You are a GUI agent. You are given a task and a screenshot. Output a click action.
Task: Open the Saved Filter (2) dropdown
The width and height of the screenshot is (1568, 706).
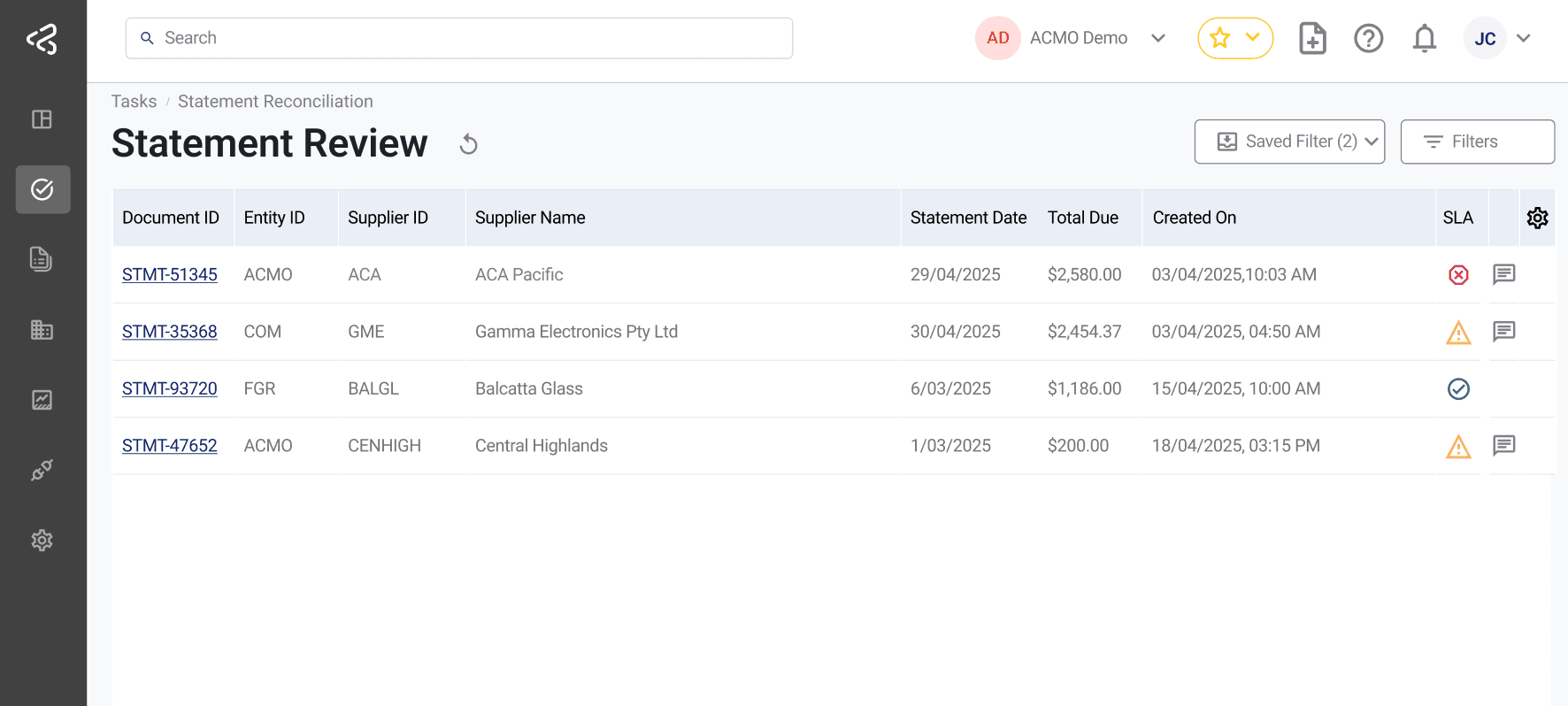(1289, 142)
